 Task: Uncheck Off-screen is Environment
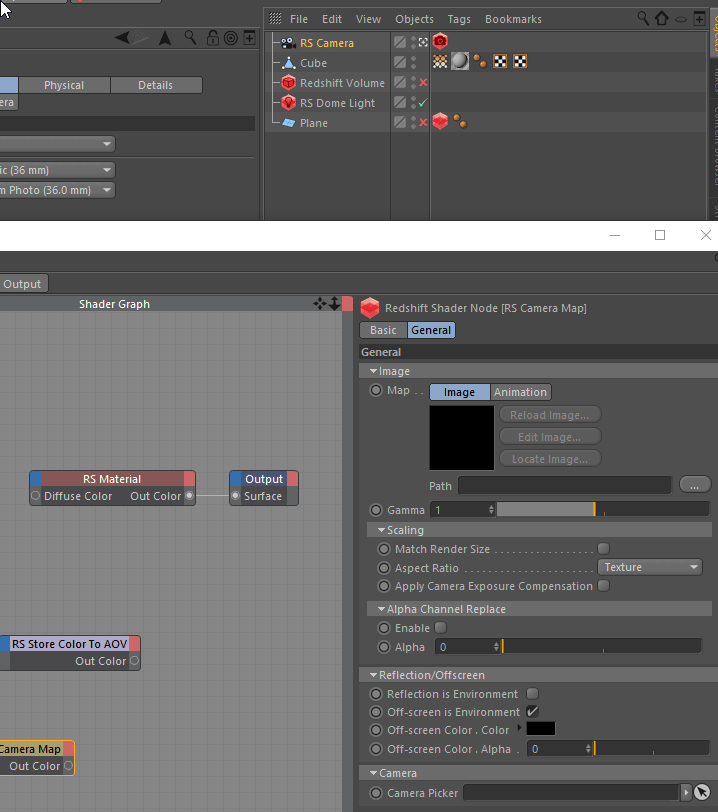click(x=532, y=712)
